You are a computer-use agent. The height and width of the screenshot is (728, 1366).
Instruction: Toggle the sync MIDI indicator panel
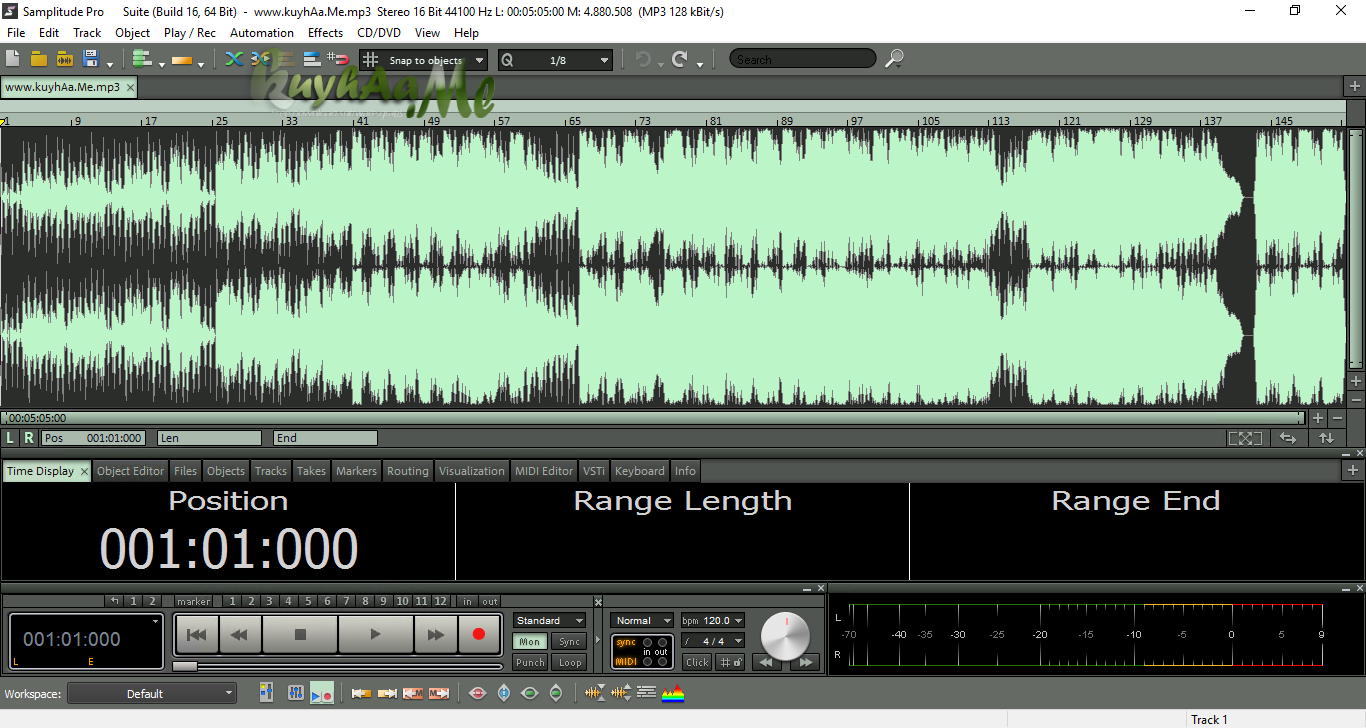tap(642, 652)
